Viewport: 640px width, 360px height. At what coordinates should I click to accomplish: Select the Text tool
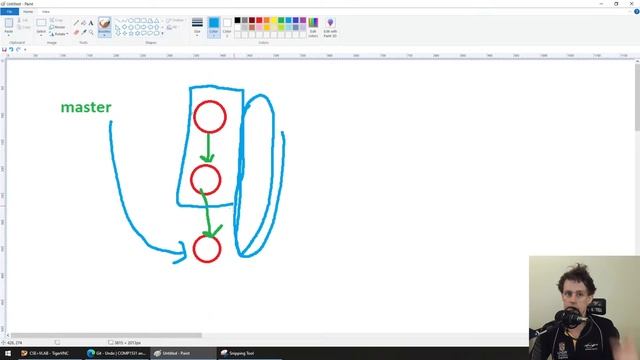(x=91, y=23)
